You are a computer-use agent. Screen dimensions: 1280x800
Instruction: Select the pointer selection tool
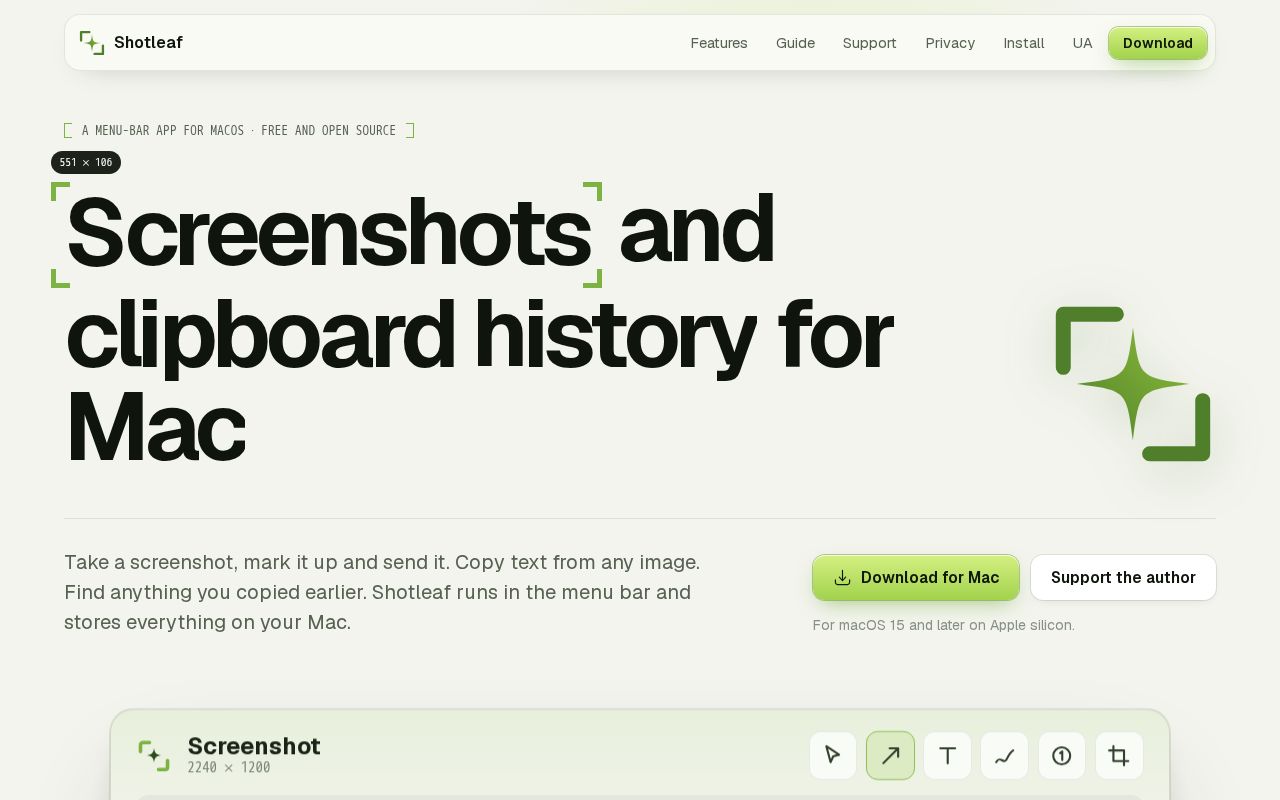pyautogui.click(x=833, y=756)
